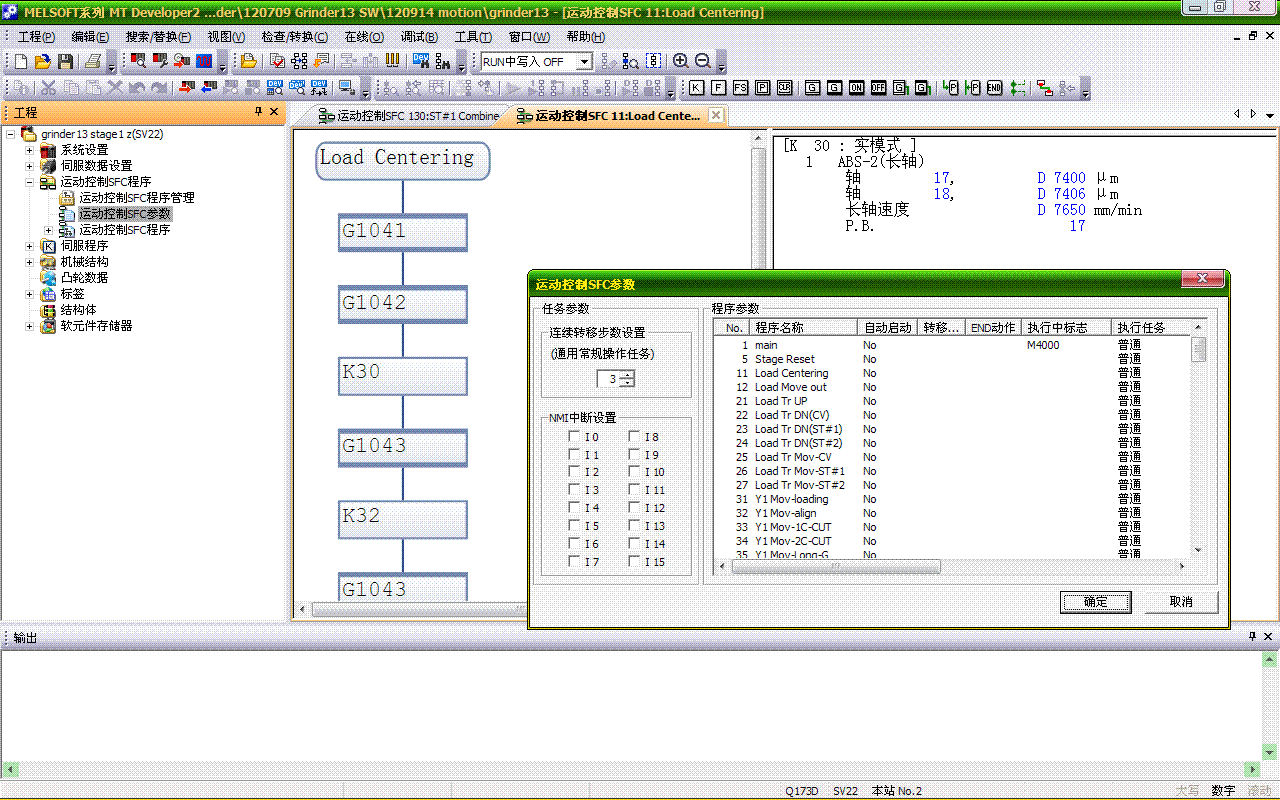This screenshot has width=1280, height=800.
Task: Click the Zoom In magnifier icon
Action: (681, 61)
